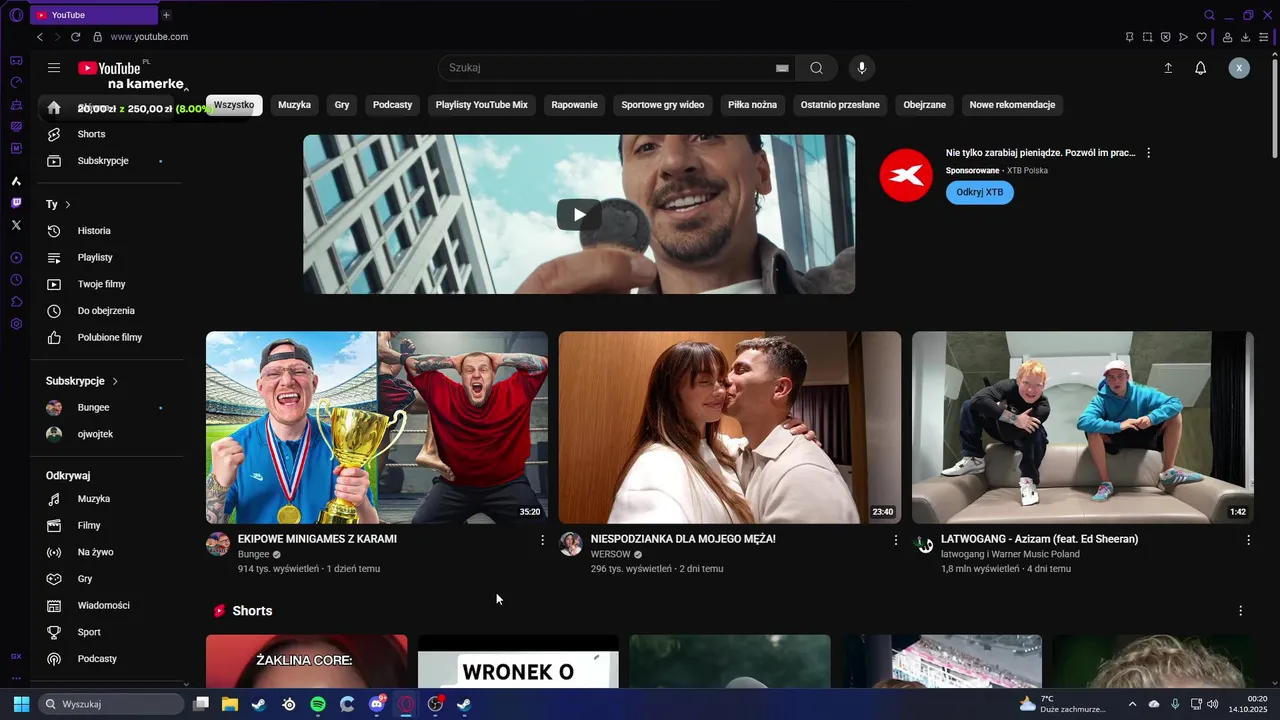The image size is (1280, 720).
Task: Open Spotify from the taskbar
Action: pyautogui.click(x=318, y=704)
